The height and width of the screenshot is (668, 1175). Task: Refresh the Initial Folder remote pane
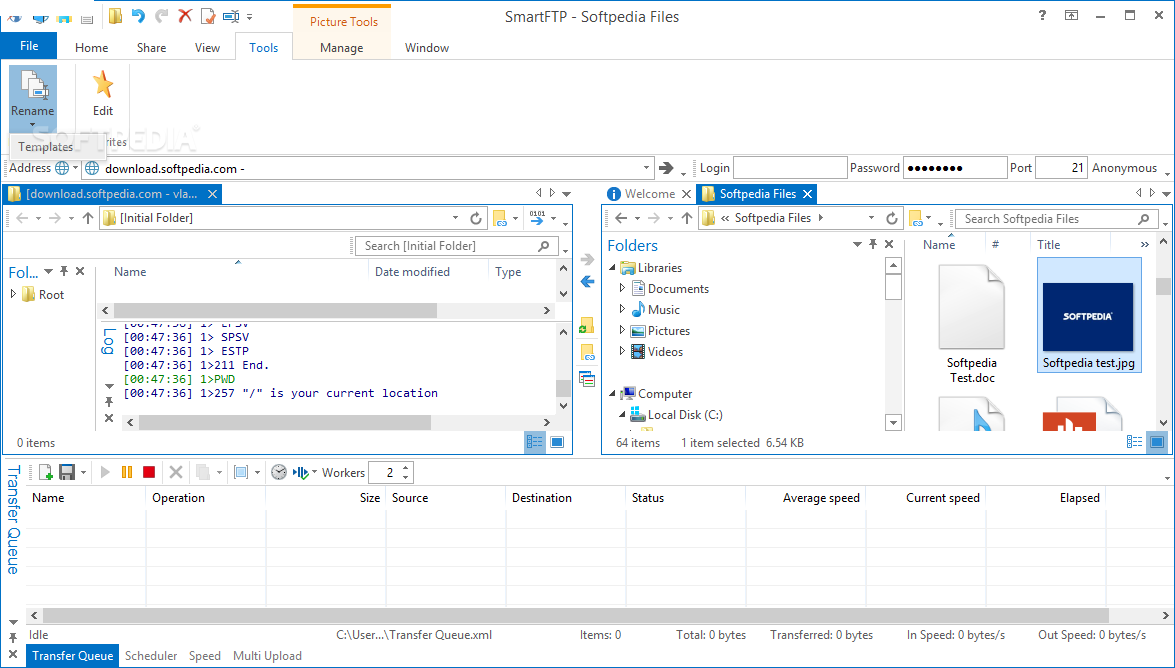pos(476,218)
